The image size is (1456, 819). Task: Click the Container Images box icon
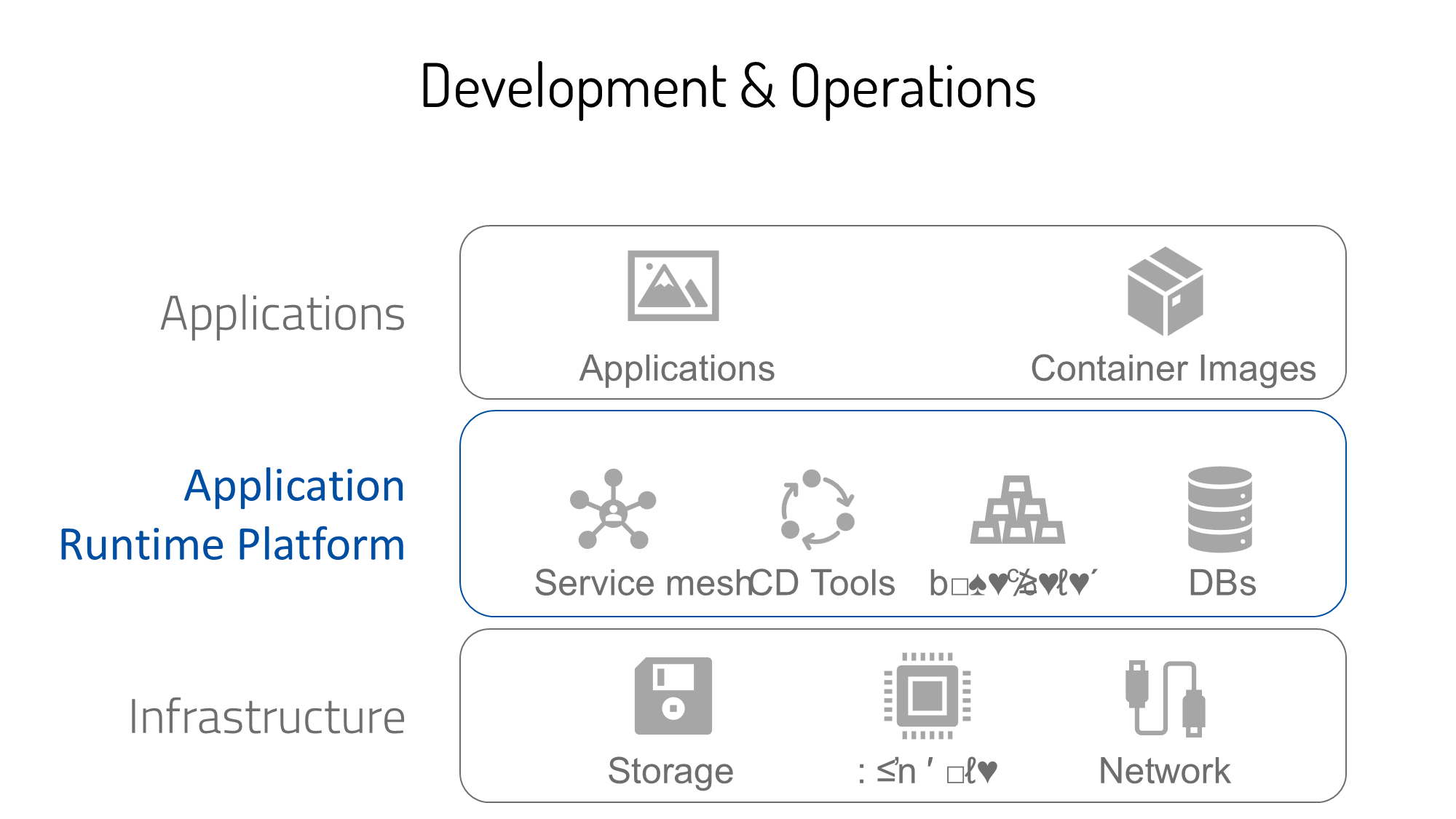[1165, 291]
